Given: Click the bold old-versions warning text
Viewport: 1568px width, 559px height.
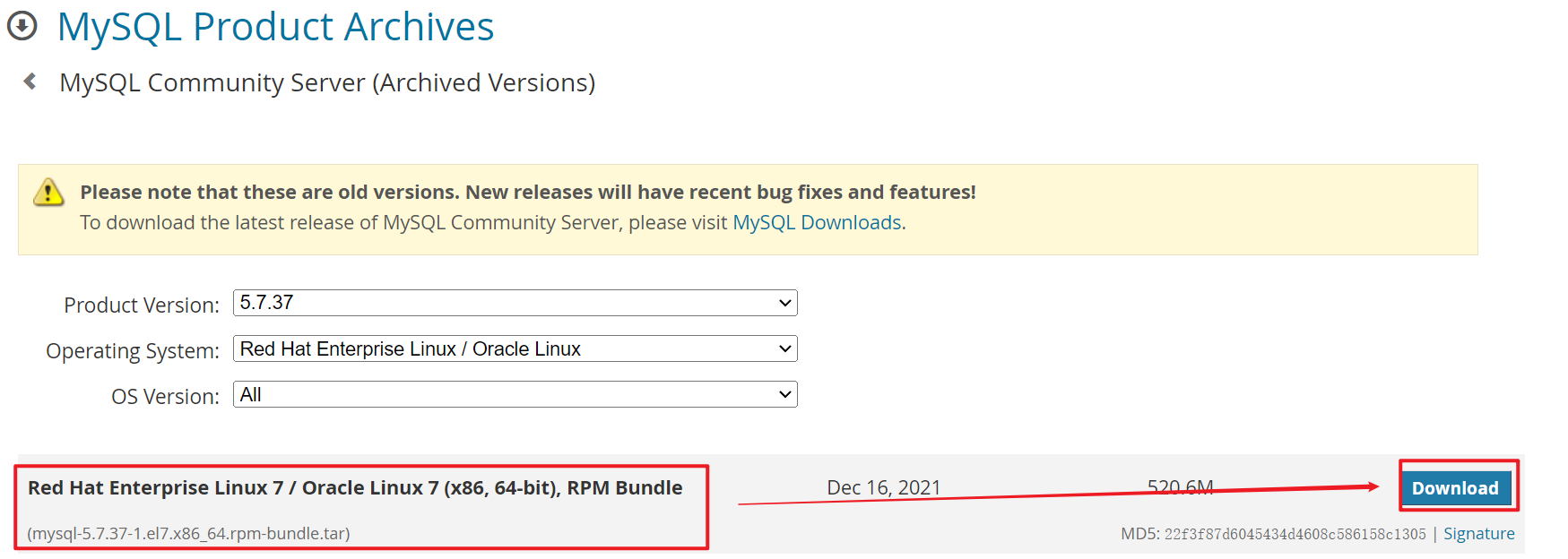Looking at the screenshot, I should [x=527, y=192].
